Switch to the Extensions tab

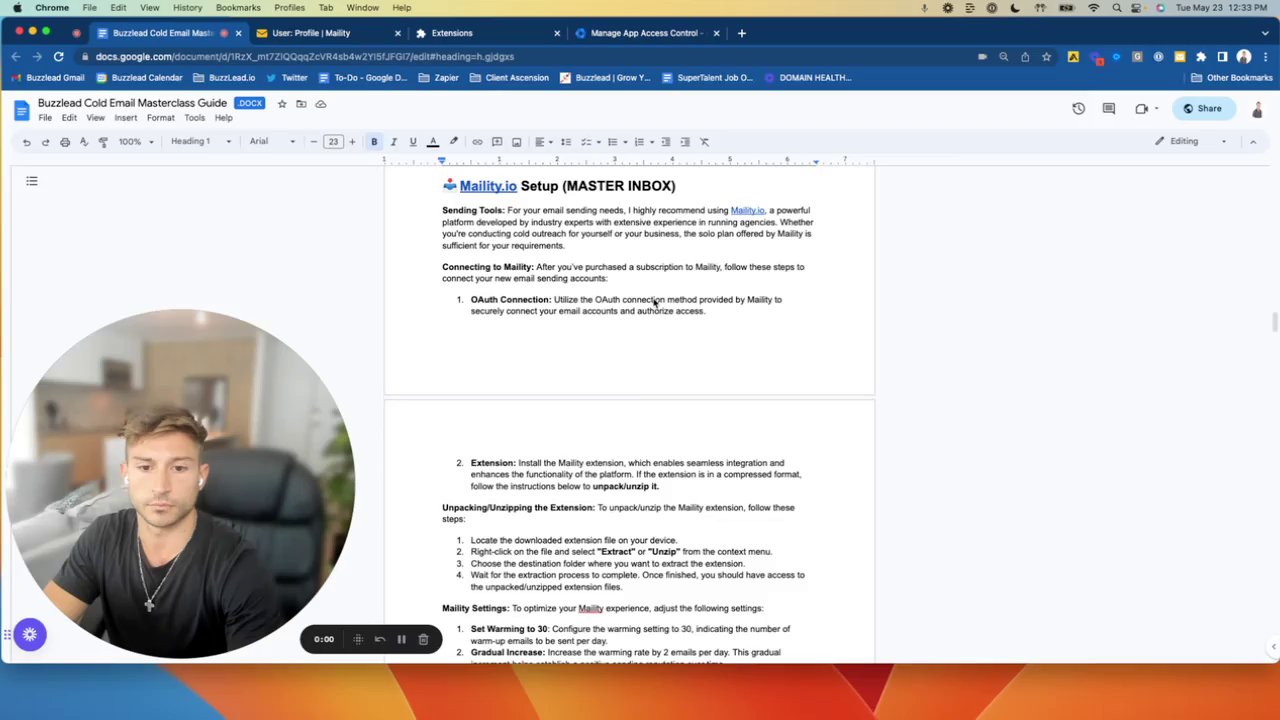pyautogui.click(x=487, y=33)
